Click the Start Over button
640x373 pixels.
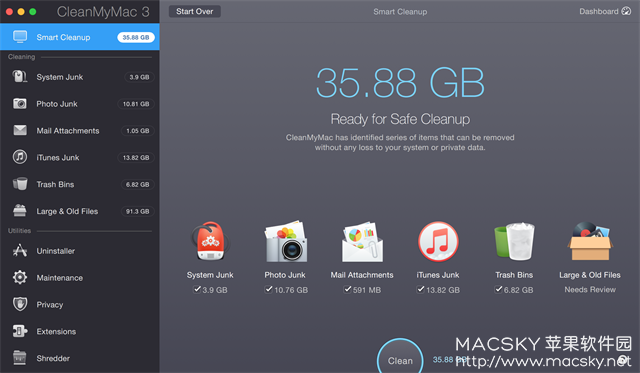click(195, 11)
